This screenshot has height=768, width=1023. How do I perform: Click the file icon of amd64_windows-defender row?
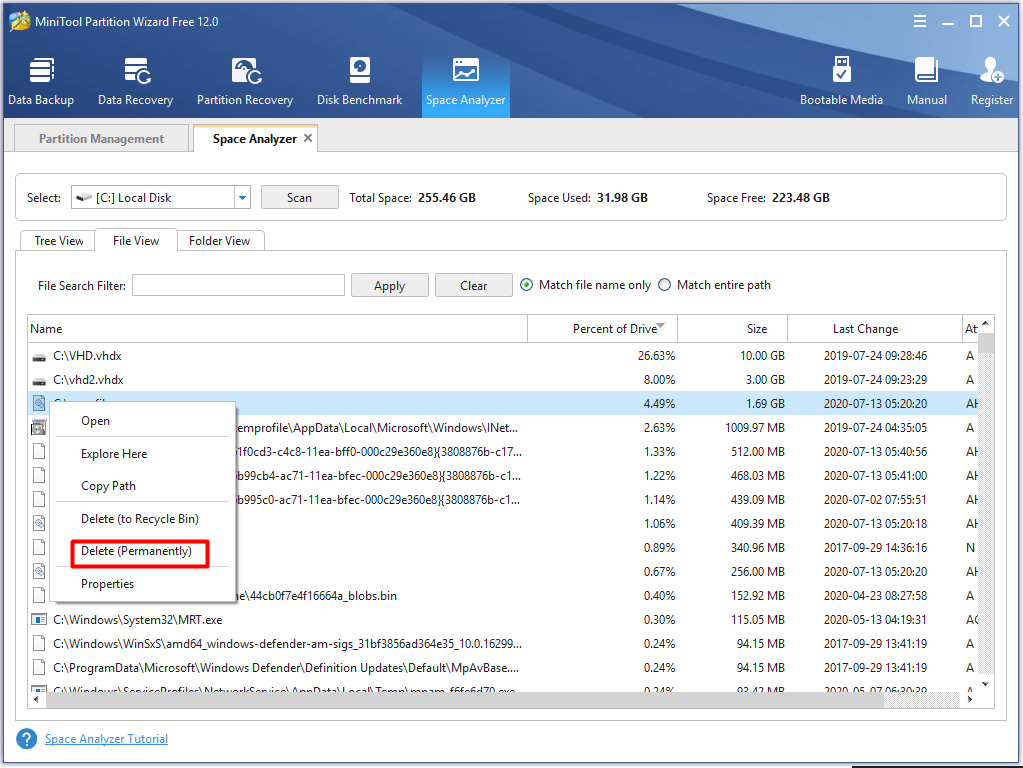click(39, 644)
